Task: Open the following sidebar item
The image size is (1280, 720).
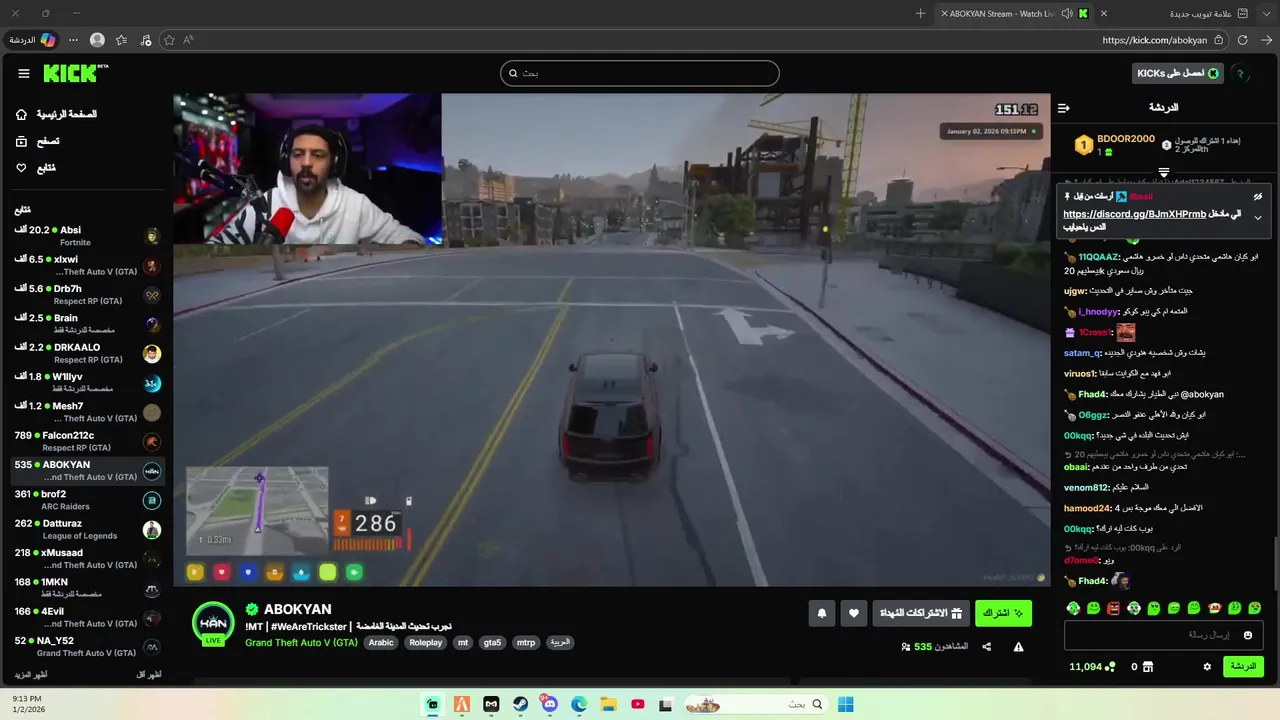Action: 36,168
